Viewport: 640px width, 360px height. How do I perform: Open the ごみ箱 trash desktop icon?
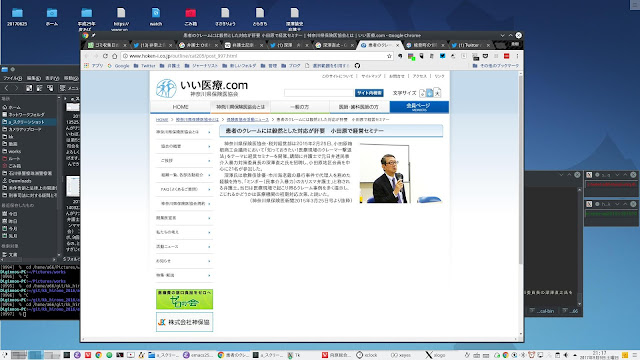tap(190, 17)
